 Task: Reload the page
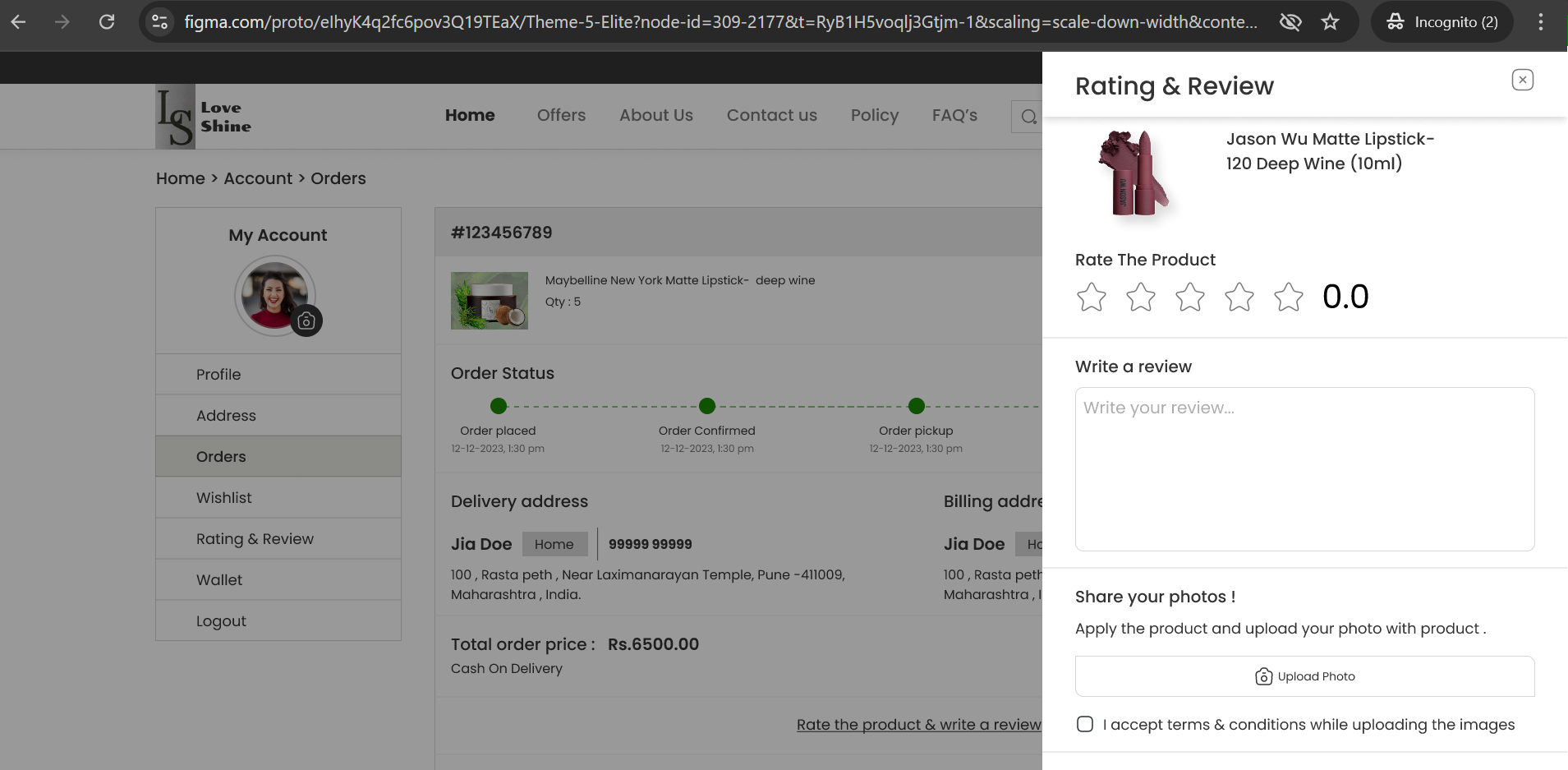(x=107, y=22)
